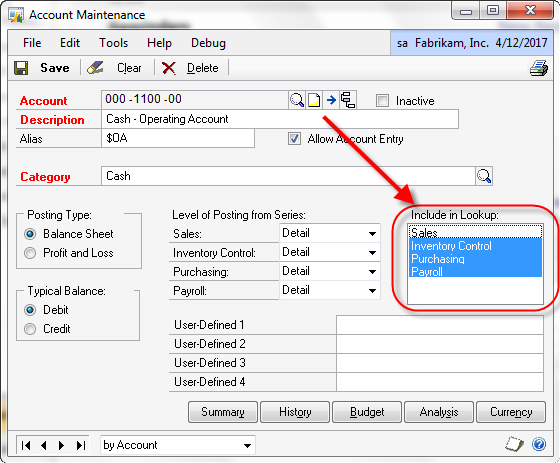
Task: Open the Tools menu
Action: click(x=114, y=43)
